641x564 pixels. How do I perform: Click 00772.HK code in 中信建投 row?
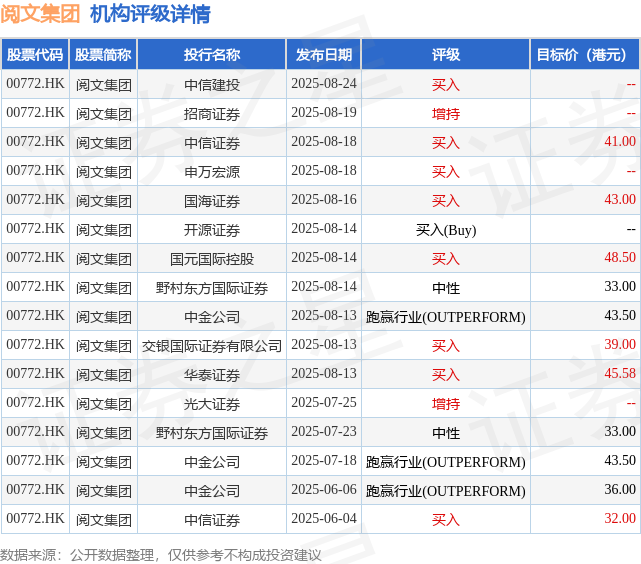[35, 84]
